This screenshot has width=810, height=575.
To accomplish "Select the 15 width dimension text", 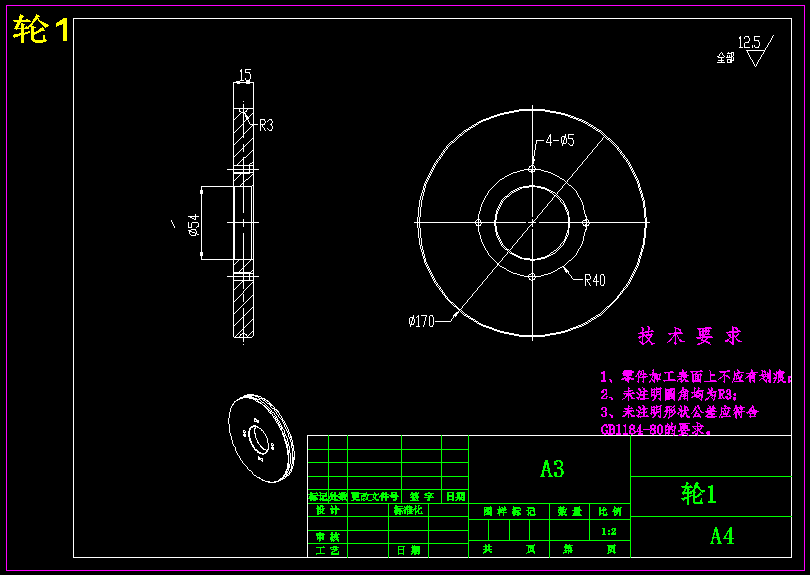I will pyautogui.click(x=245, y=75).
